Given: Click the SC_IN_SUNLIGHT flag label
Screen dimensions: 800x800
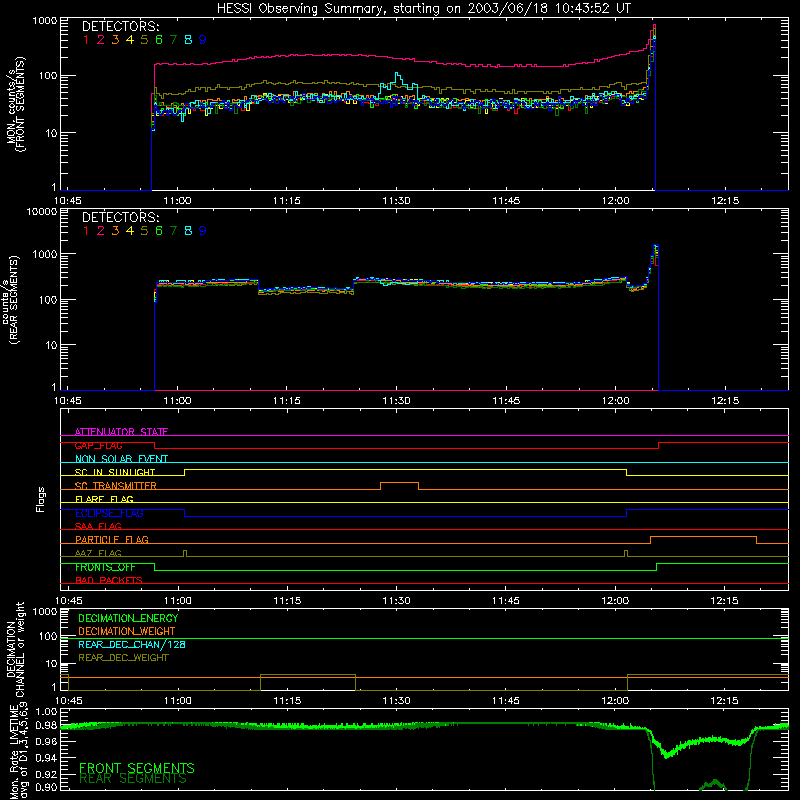Looking at the screenshot, I should [x=115, y=472].
